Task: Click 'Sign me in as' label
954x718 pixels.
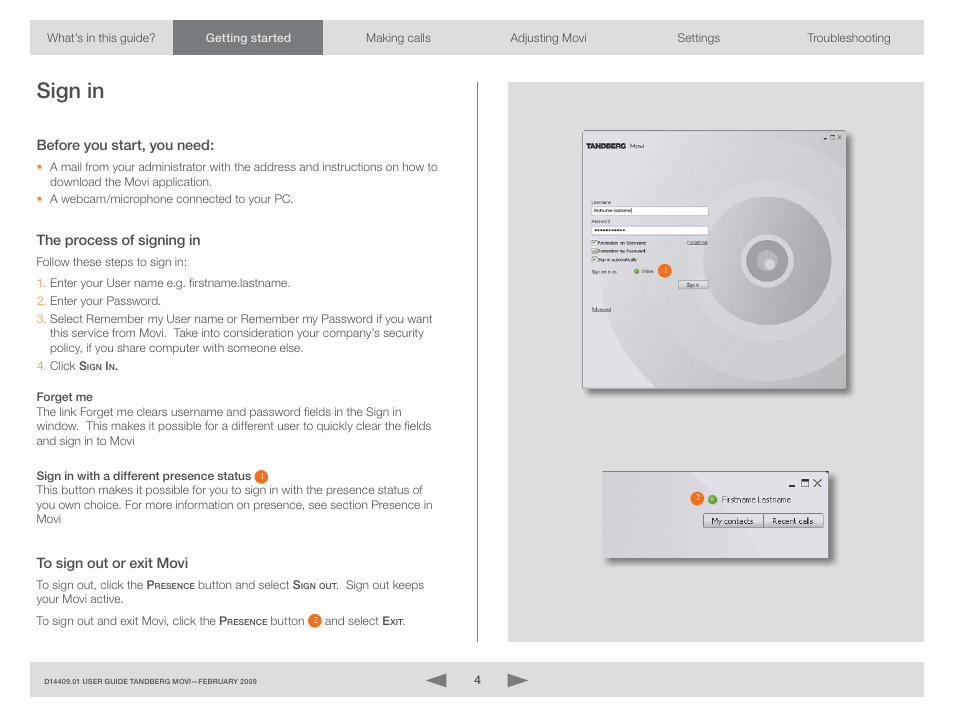Action: pos(604,272)
